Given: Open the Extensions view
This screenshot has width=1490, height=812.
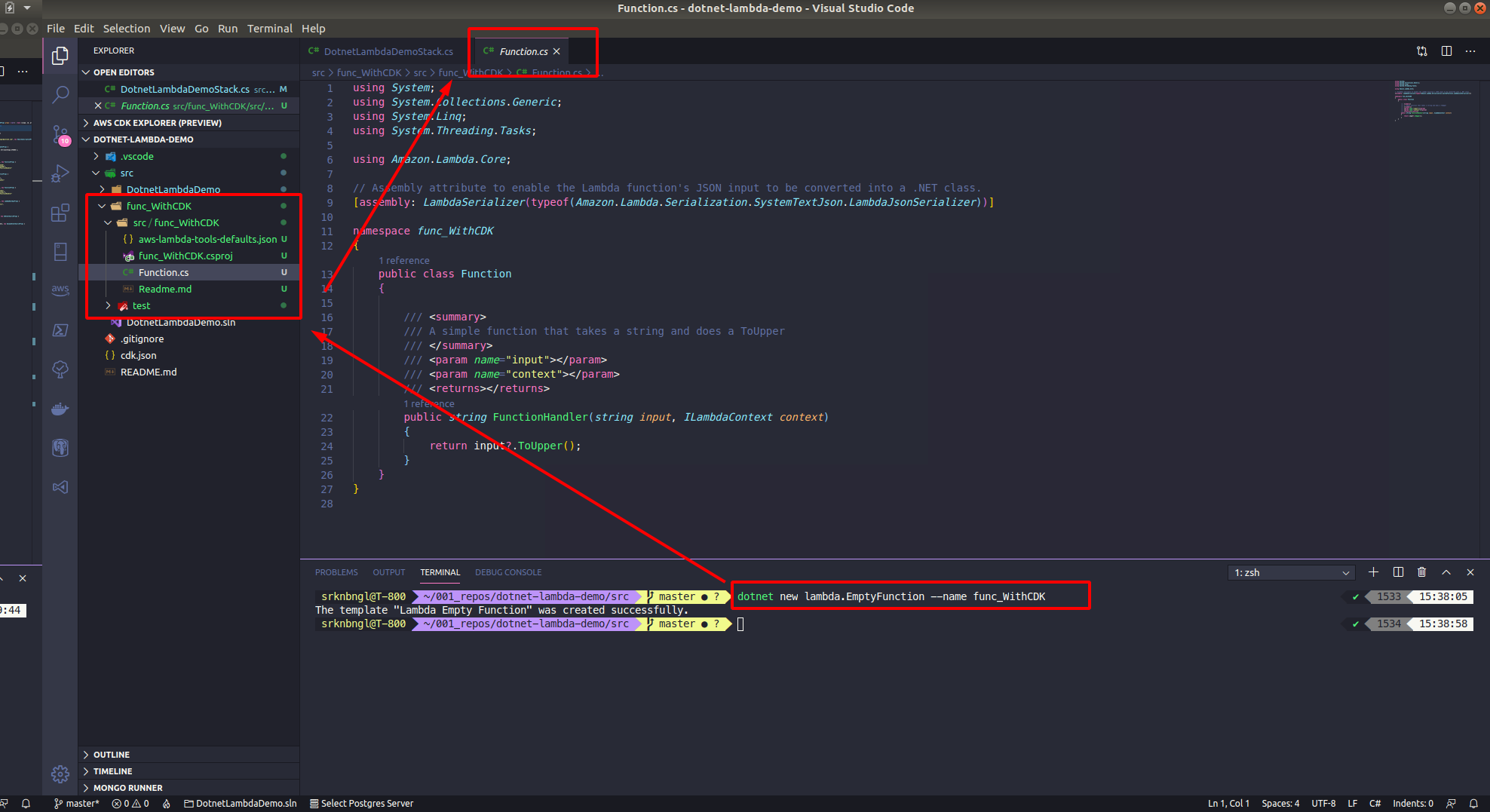Looking at the screenshot, I should pos(60,213).
